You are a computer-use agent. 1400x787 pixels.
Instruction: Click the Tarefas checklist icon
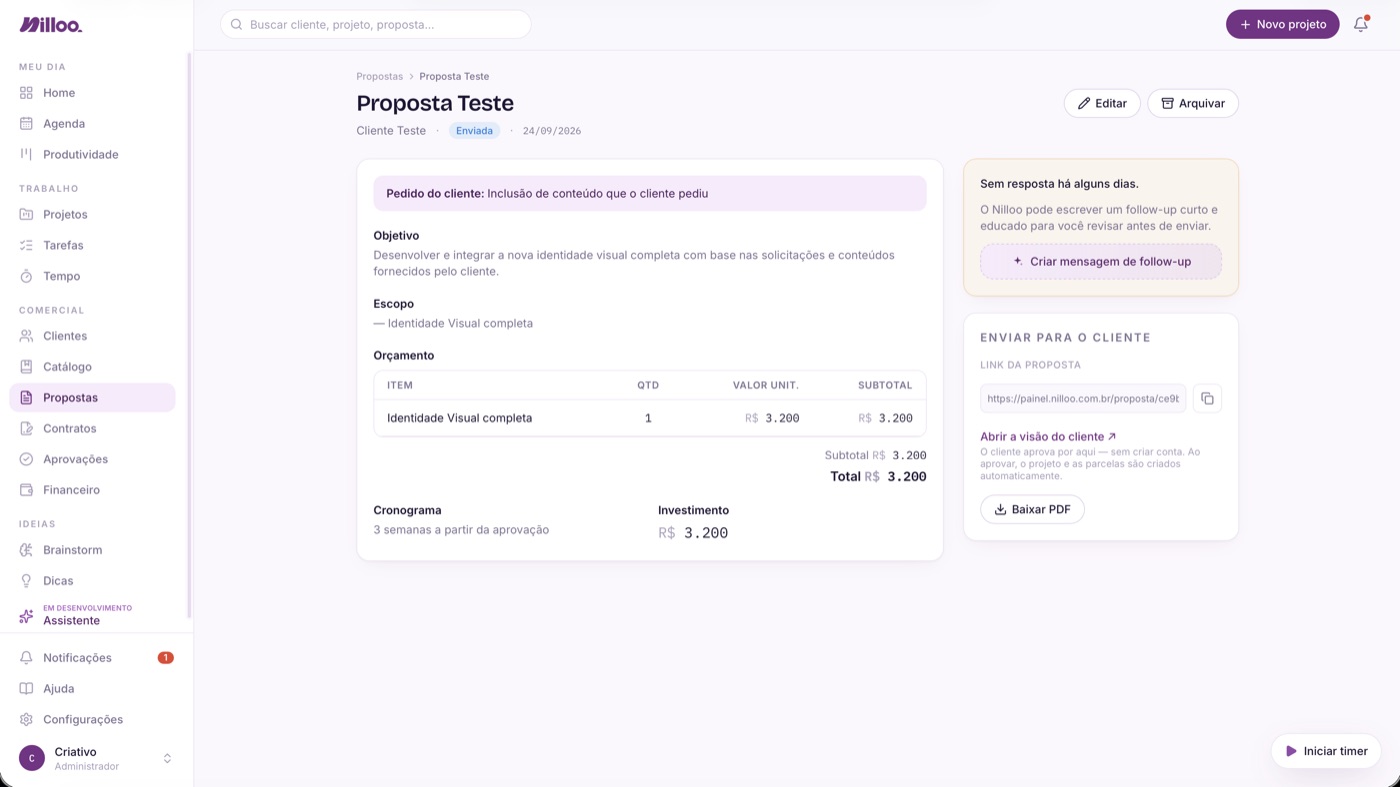click(26, 245)
